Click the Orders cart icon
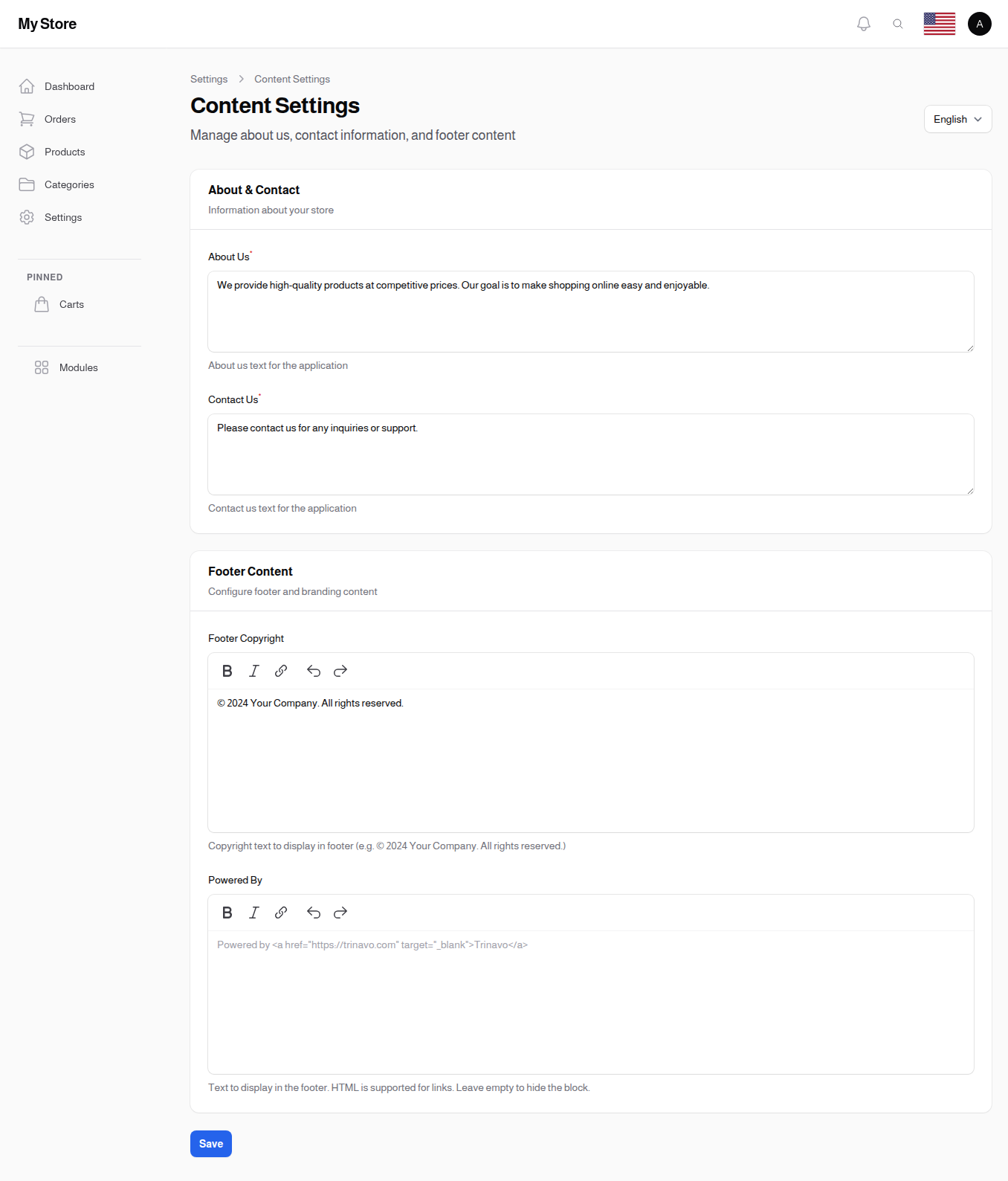 [x=27, y=119]
